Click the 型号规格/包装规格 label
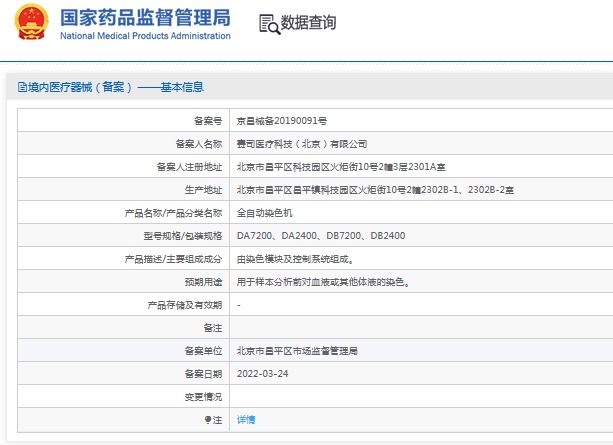The width and height of the screenshot is (613, 445). point(183,236)
